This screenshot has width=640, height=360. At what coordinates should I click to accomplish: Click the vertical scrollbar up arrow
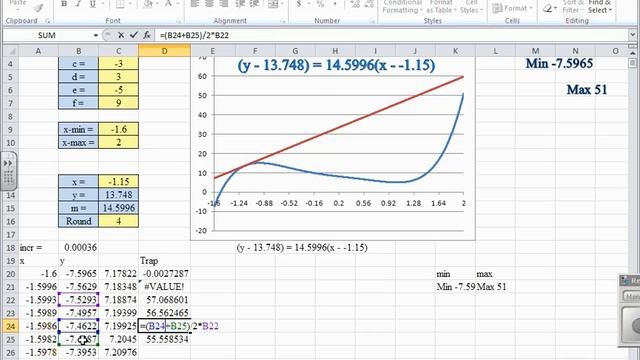coord(632,53)
